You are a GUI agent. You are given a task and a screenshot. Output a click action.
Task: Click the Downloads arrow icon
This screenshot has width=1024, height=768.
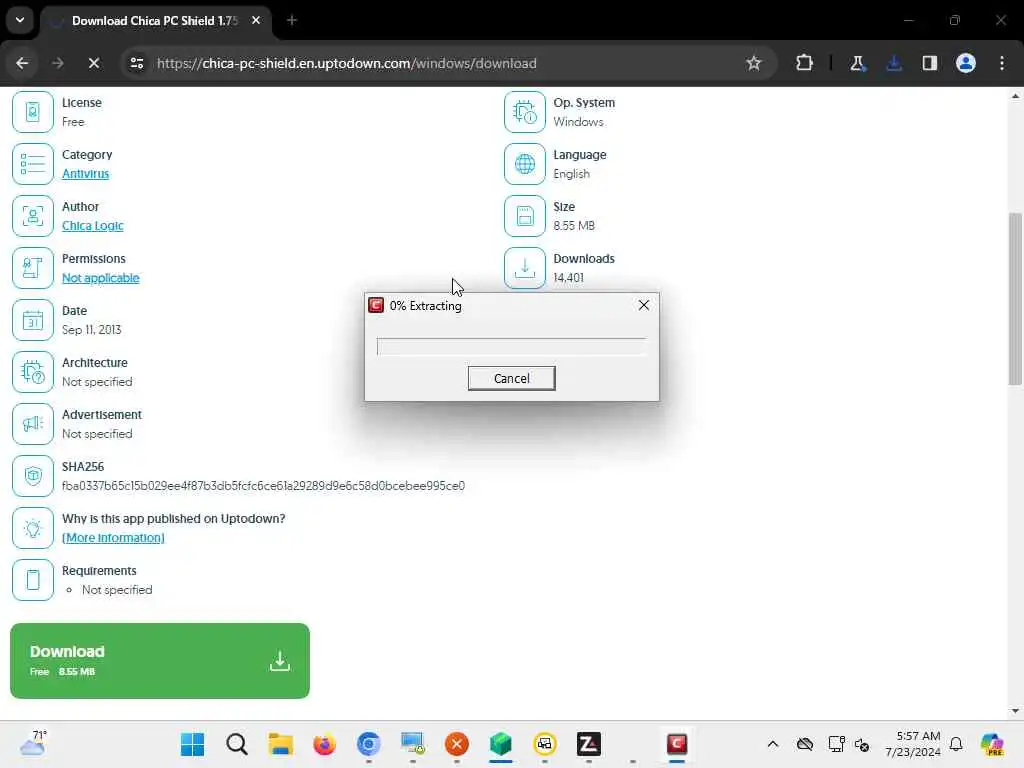[x=524, y=268]
